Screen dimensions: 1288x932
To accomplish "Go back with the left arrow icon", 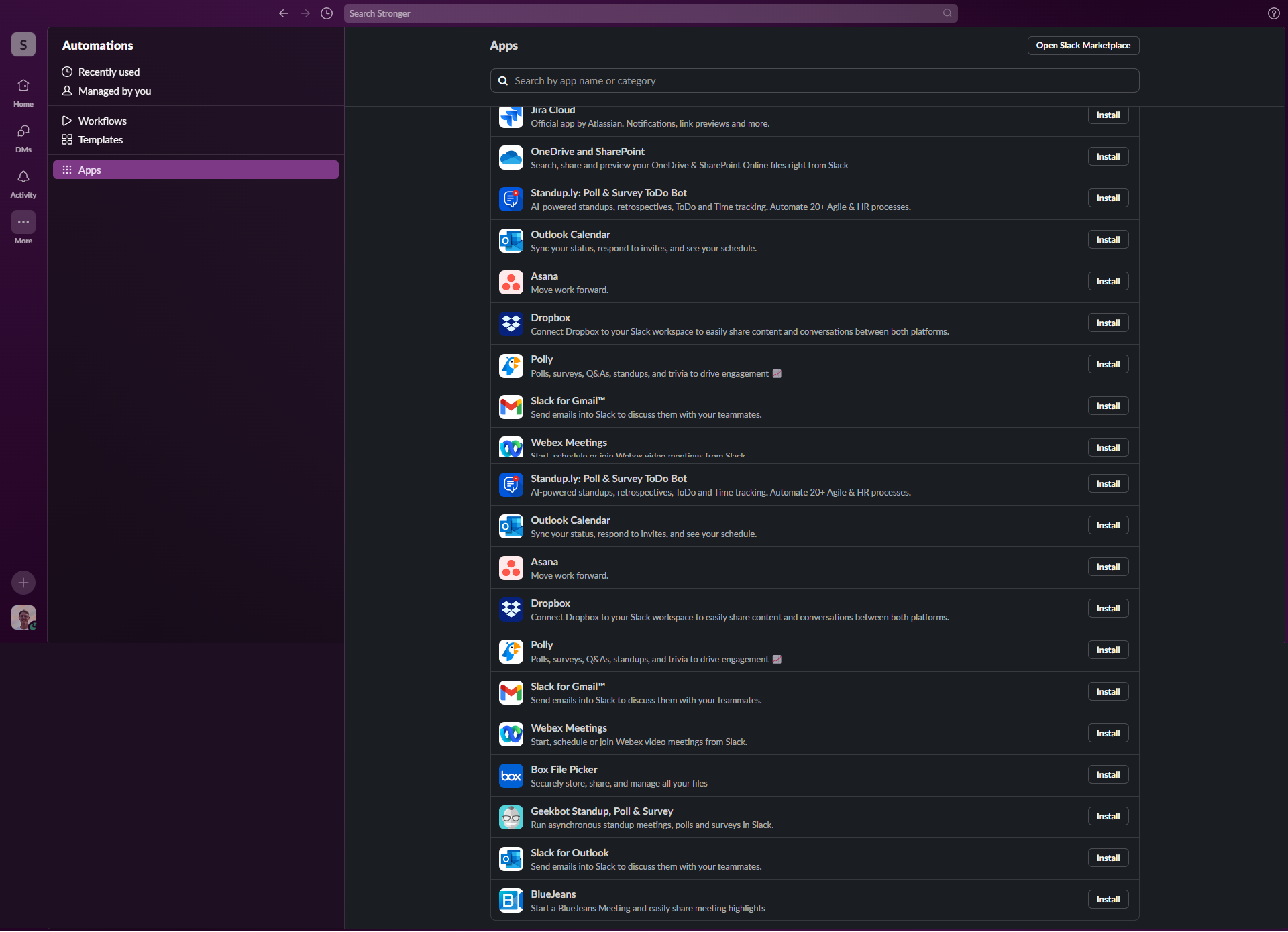I will [284, 13].
